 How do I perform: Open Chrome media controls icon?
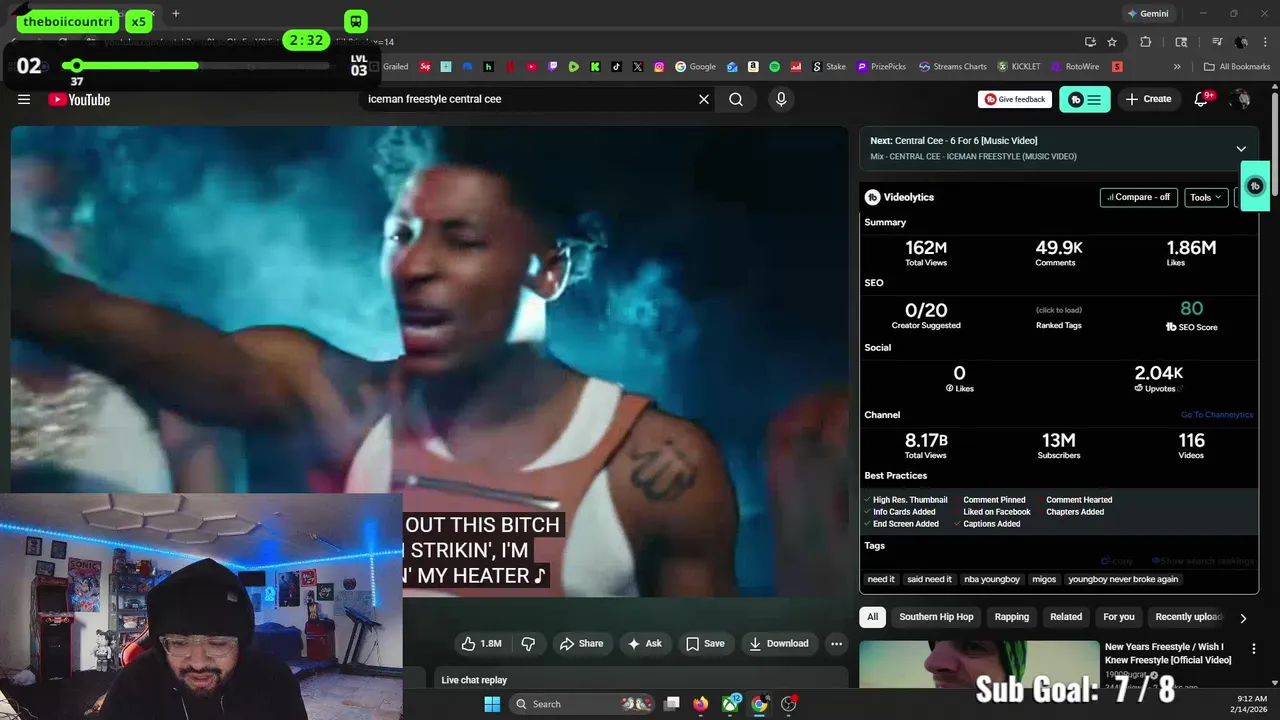pyautogui.click(x=1217, y=42)
